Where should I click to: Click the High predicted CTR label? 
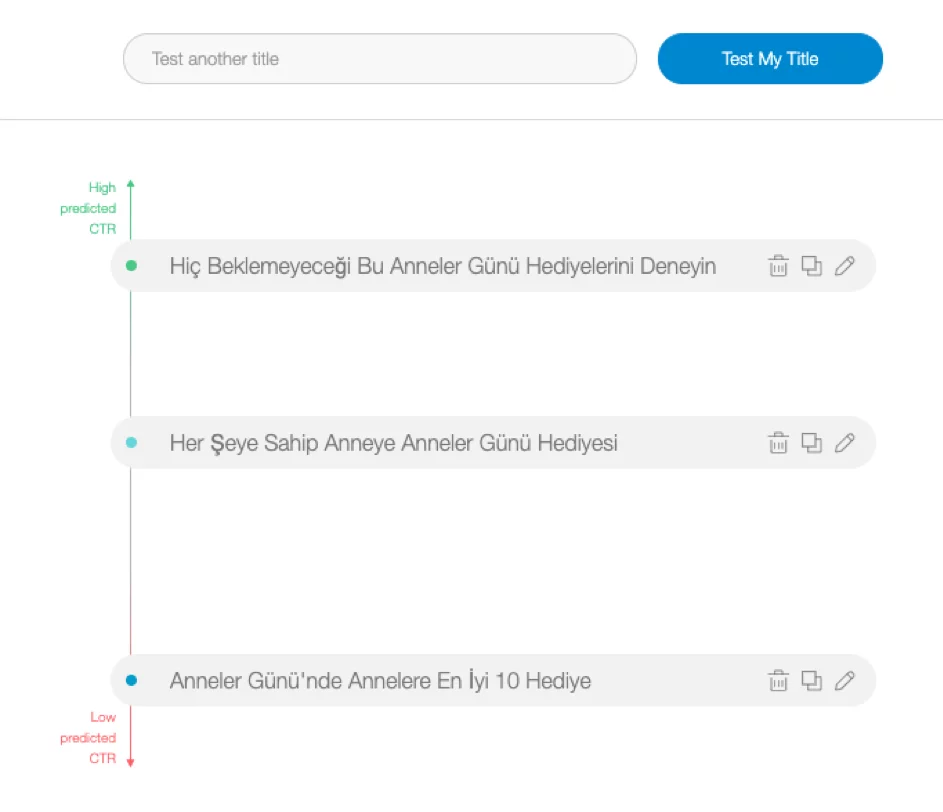pyautogui.click(x=88, y=208)
